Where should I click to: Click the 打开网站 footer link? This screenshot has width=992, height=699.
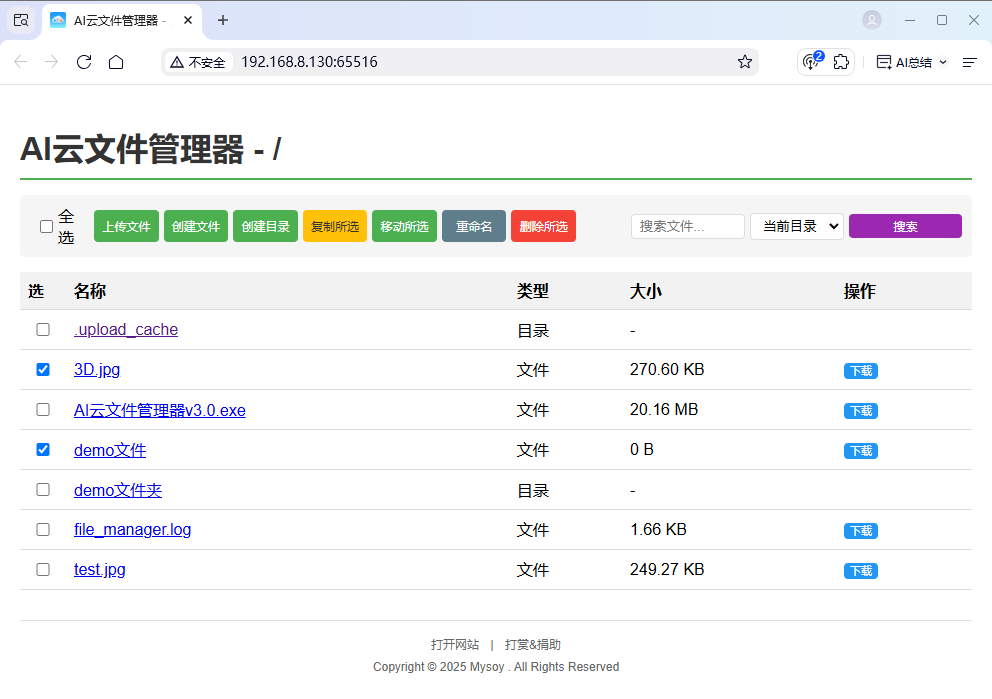455,645
